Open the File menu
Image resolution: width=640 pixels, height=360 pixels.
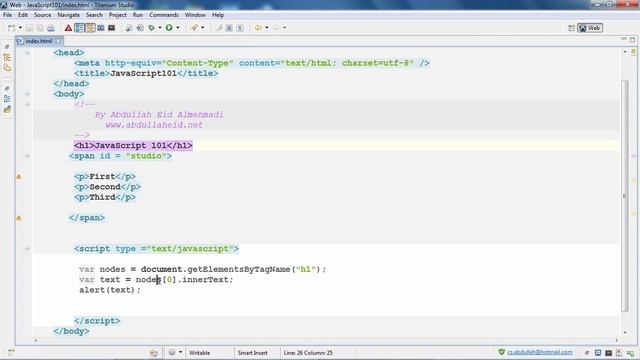[7, 15]
